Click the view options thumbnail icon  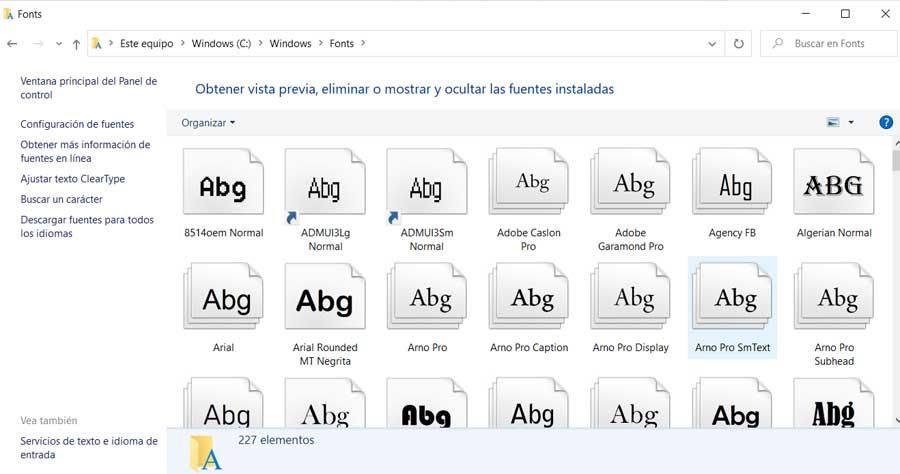tap(833, 122)
